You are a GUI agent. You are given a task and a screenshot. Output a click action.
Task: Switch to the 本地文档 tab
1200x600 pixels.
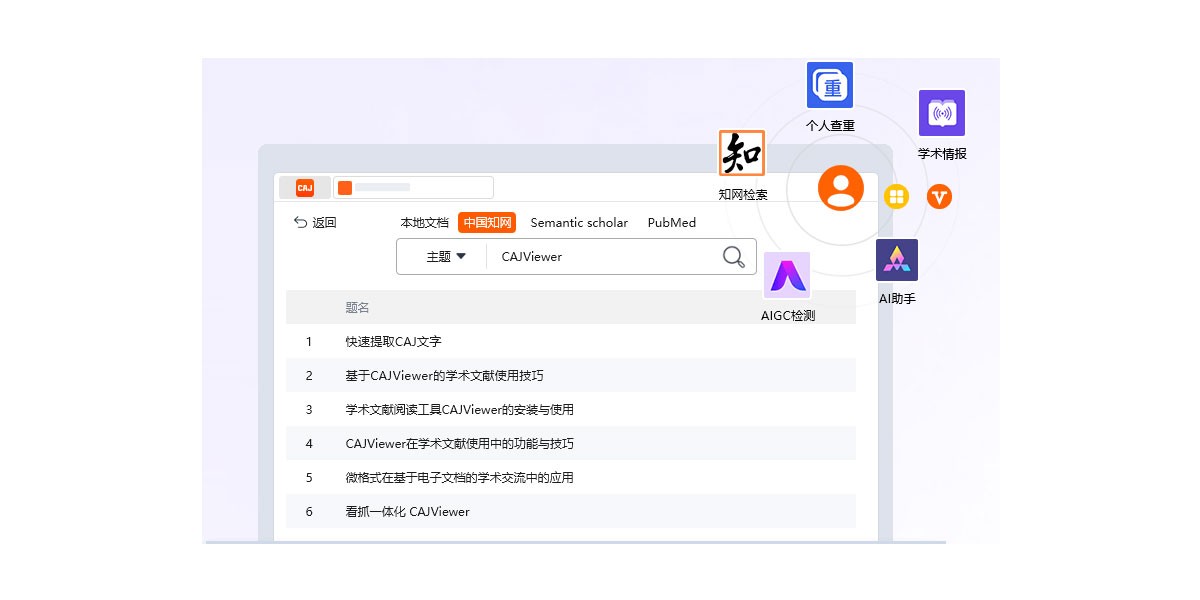point(425,223)
